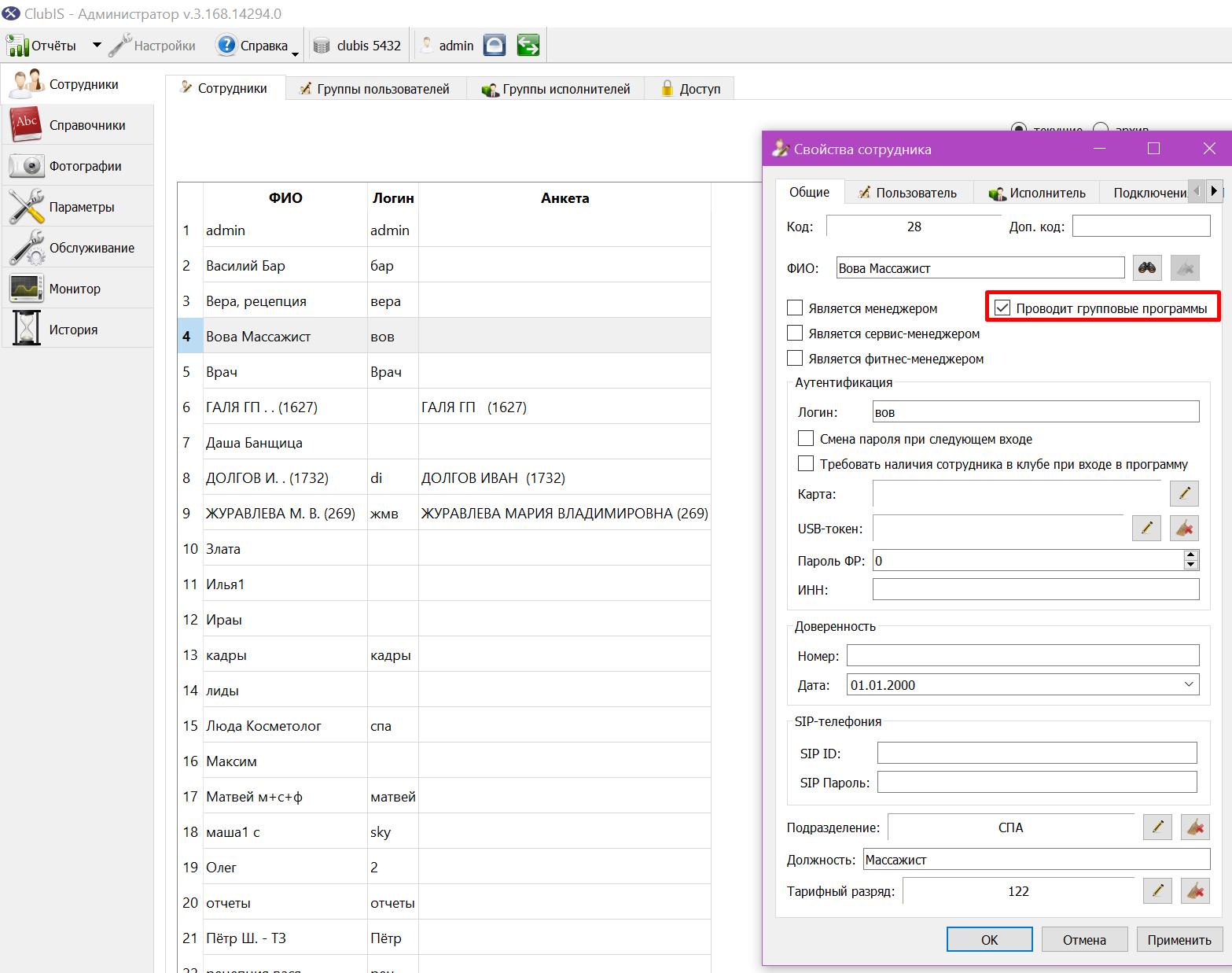The height and width of the screenshot is (973, 1232).
Task: Enable Является менеджером checkbox
Action: [795, 308]
